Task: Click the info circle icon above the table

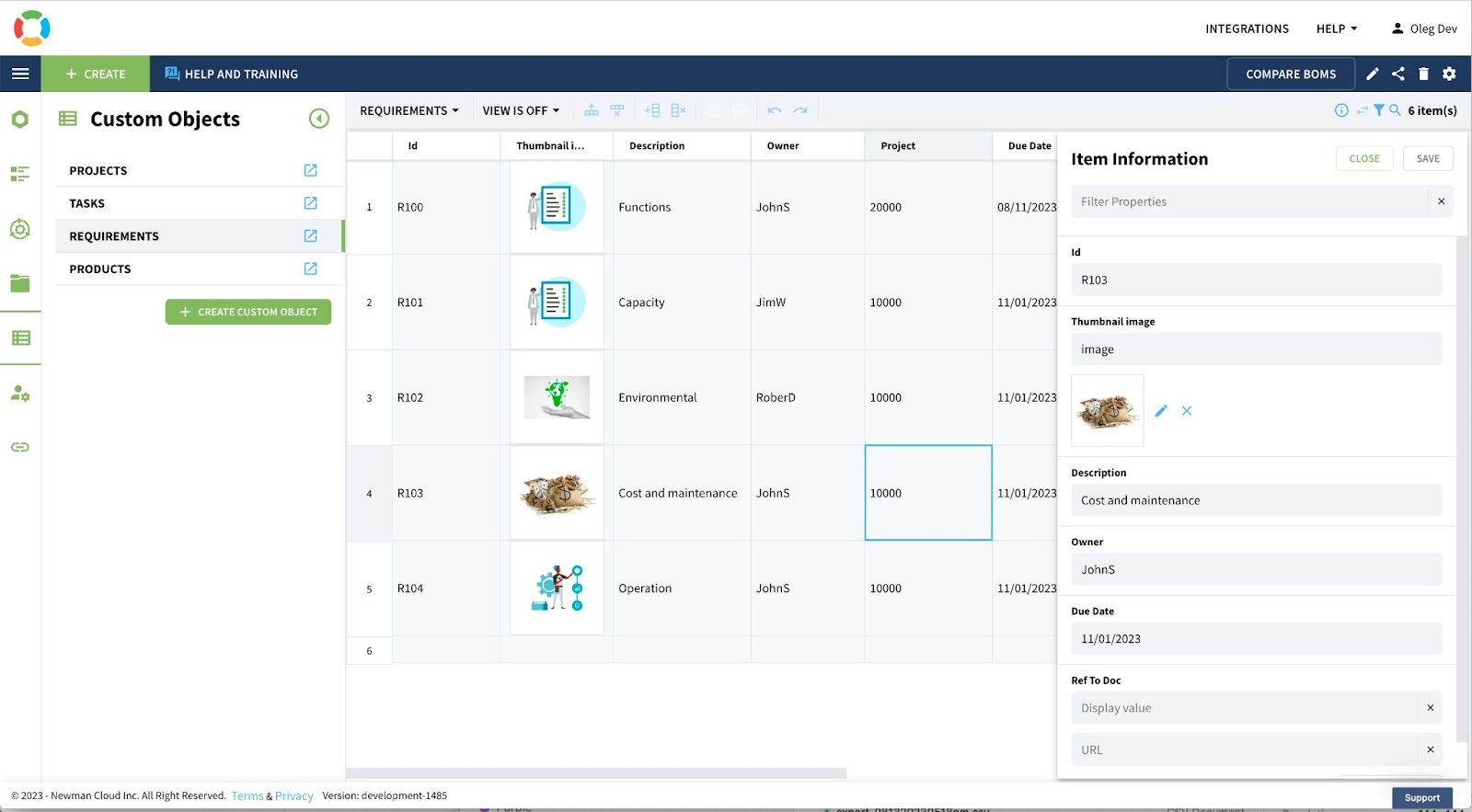Action: point(1341,110)
